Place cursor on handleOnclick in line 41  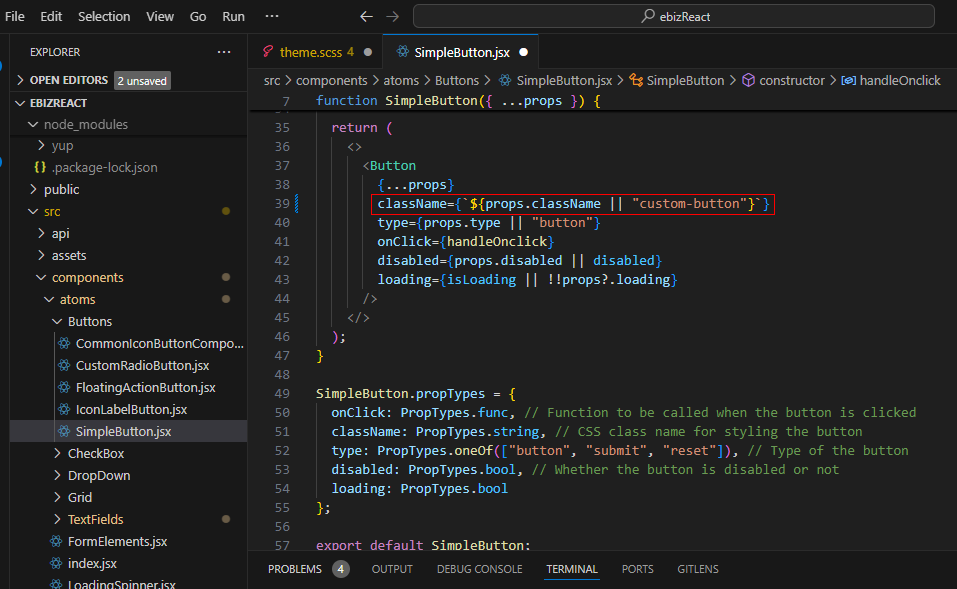pos(497,242)
